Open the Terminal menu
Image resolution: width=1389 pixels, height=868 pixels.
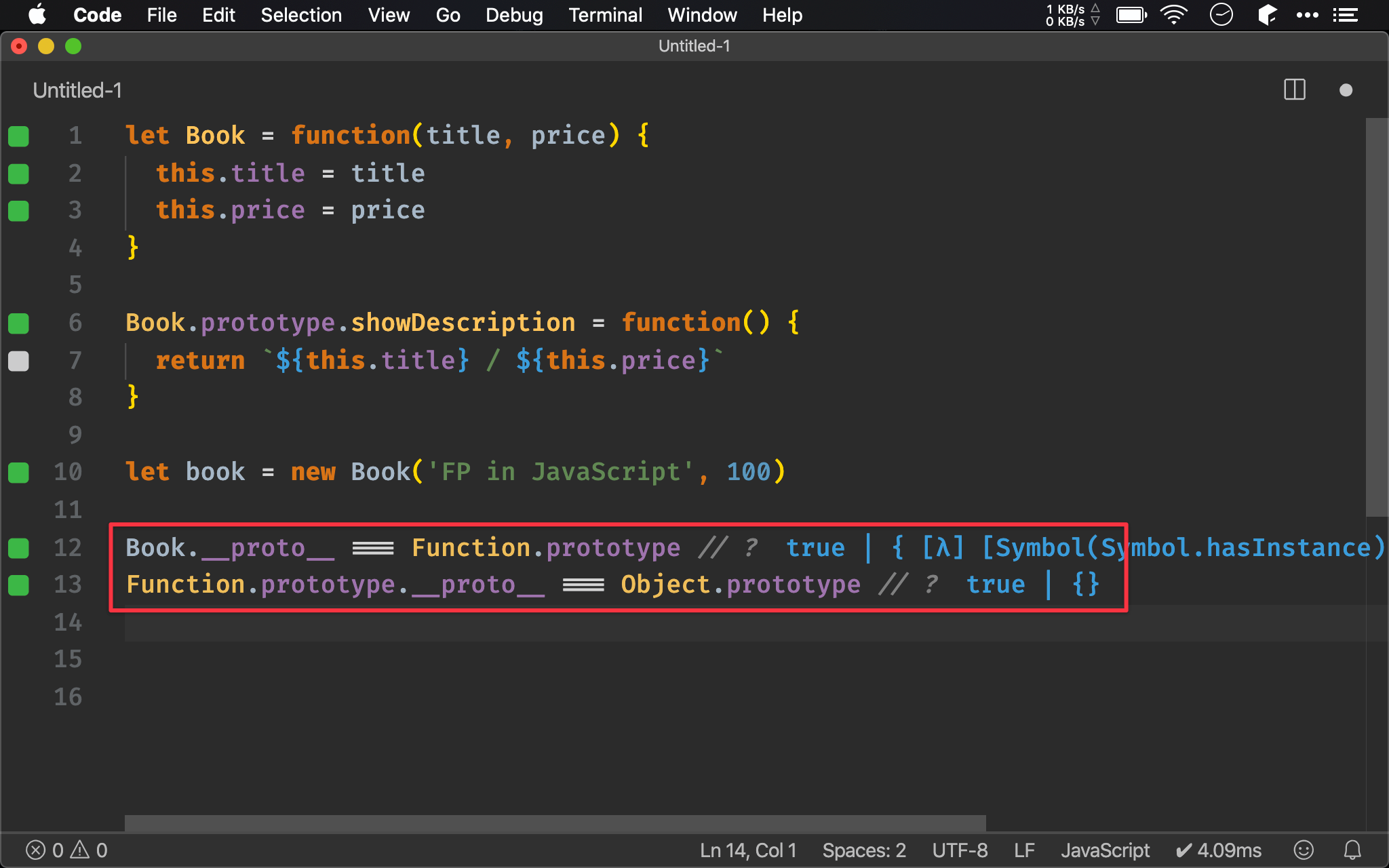point(605,15)
